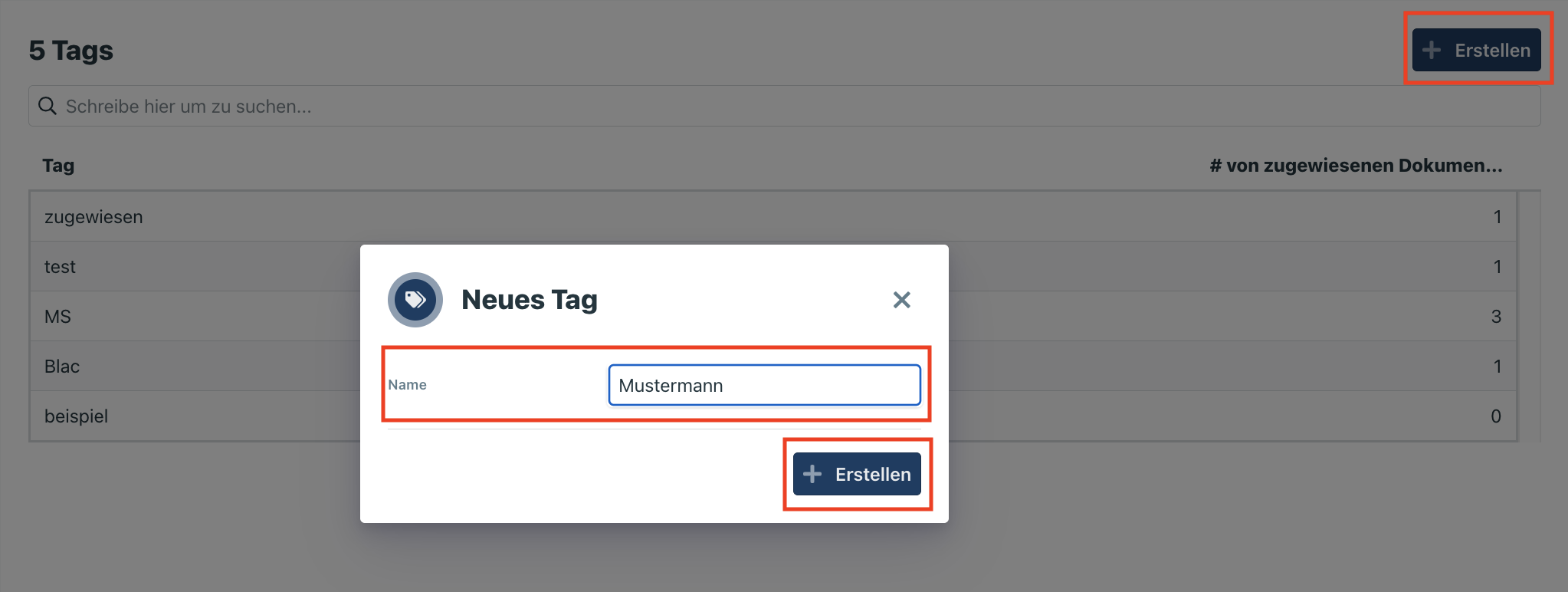Click the Neues Tag dialog title
Viewport: 1568px width, 592px height.
(529, 300)
